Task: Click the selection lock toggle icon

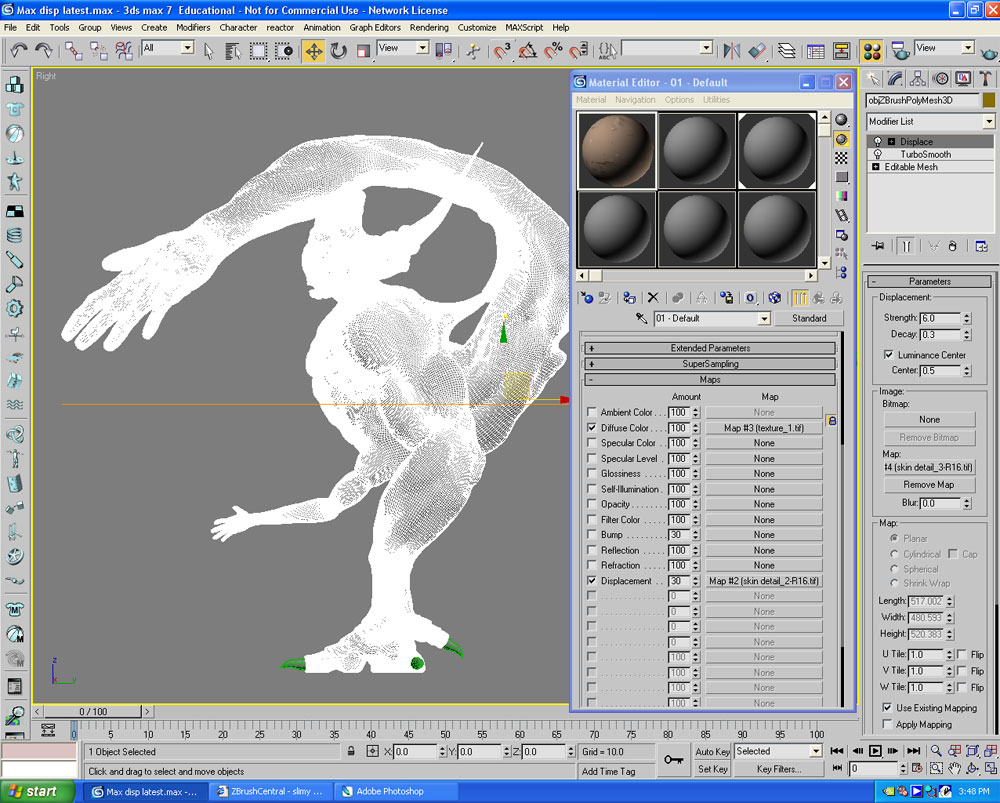Action: 351,751
